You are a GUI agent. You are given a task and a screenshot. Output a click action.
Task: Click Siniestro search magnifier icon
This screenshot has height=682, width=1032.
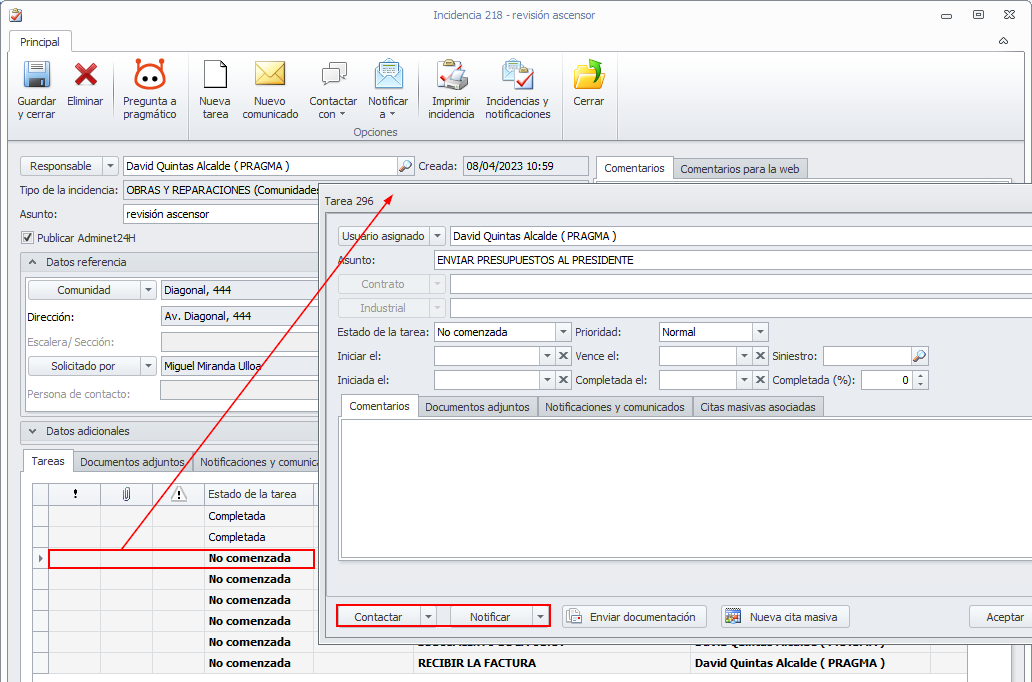[919, 356]
